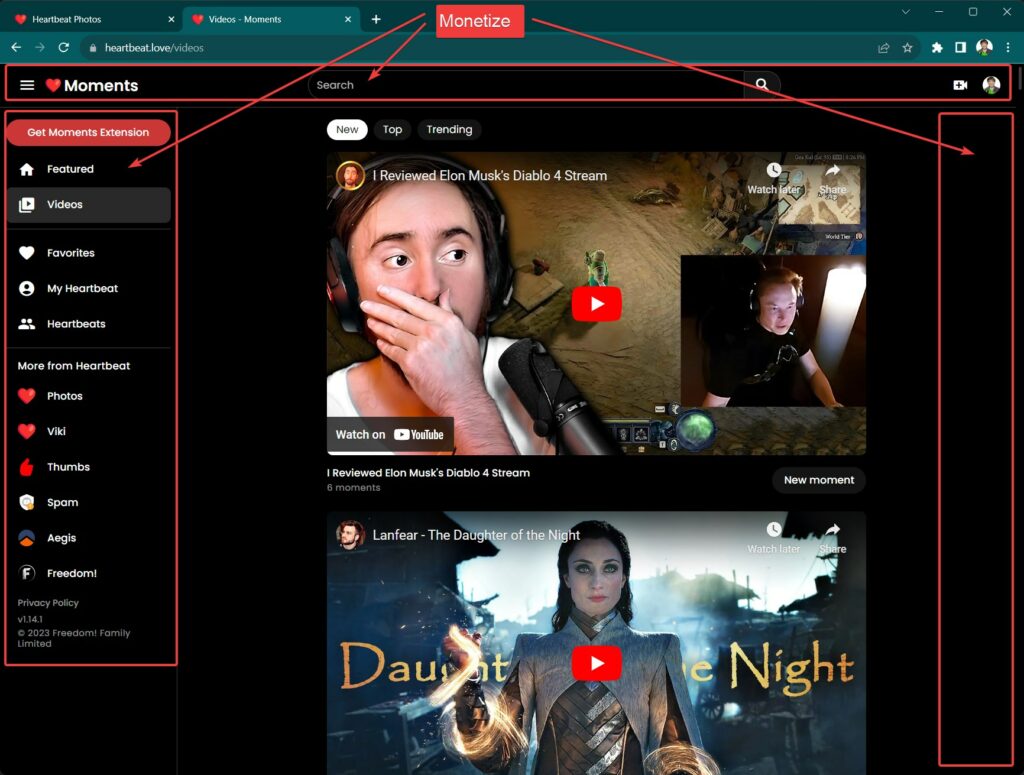Click the browser share page icon

[x=884, y=48]
